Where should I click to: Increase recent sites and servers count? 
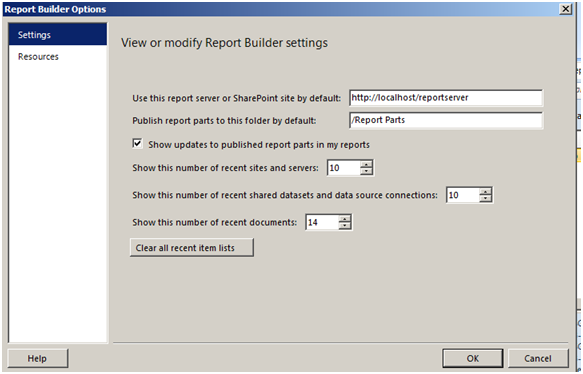tap(366, 164)
